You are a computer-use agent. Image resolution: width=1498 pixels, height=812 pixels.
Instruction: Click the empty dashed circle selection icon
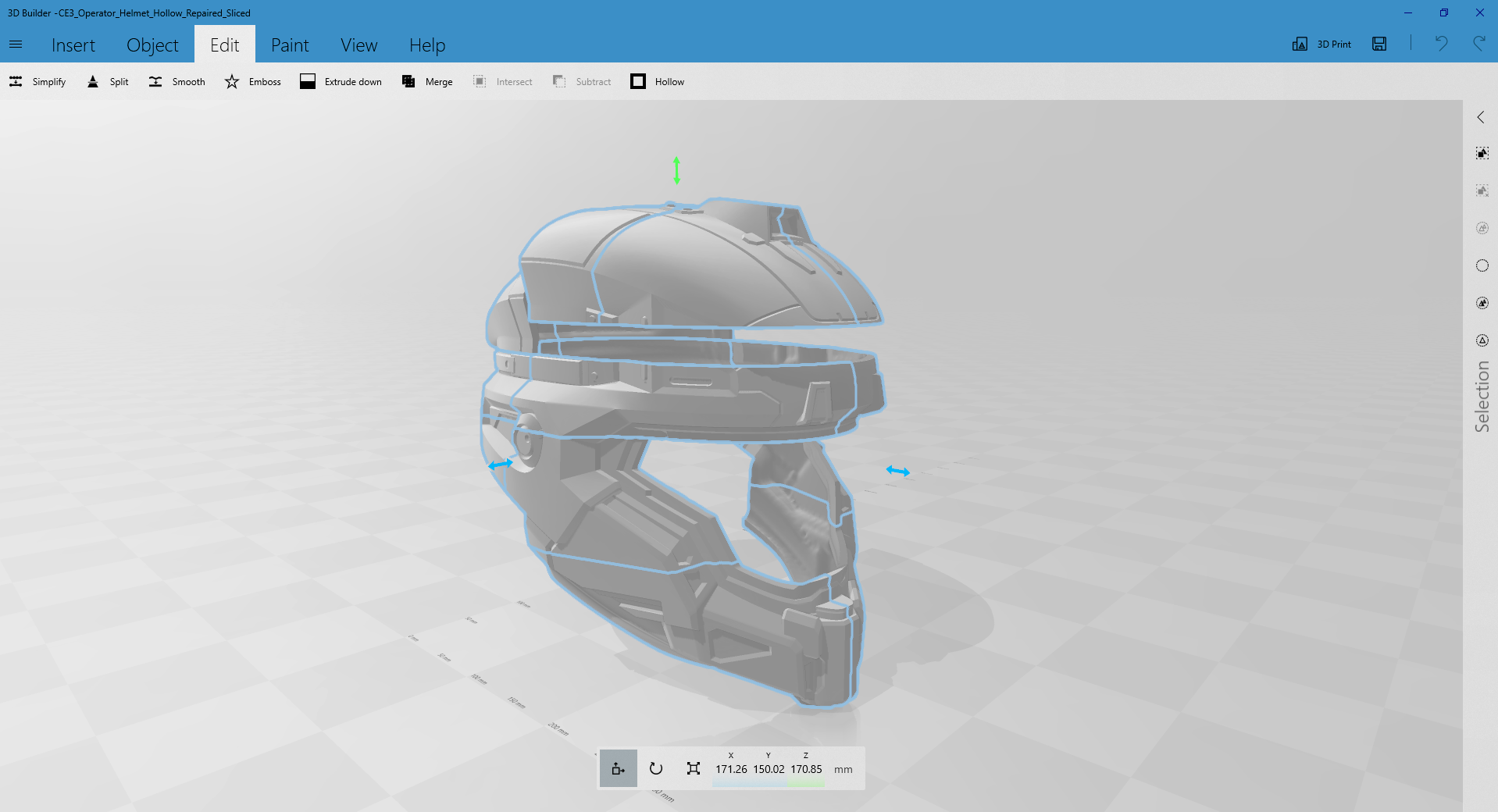click(1482, 265)
